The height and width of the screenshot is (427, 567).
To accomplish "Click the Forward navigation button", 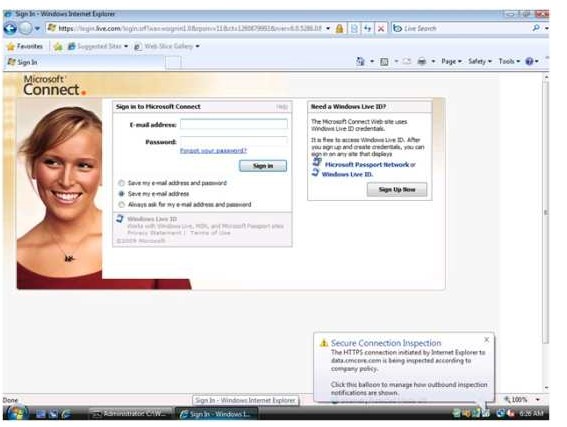I will 25,28.
